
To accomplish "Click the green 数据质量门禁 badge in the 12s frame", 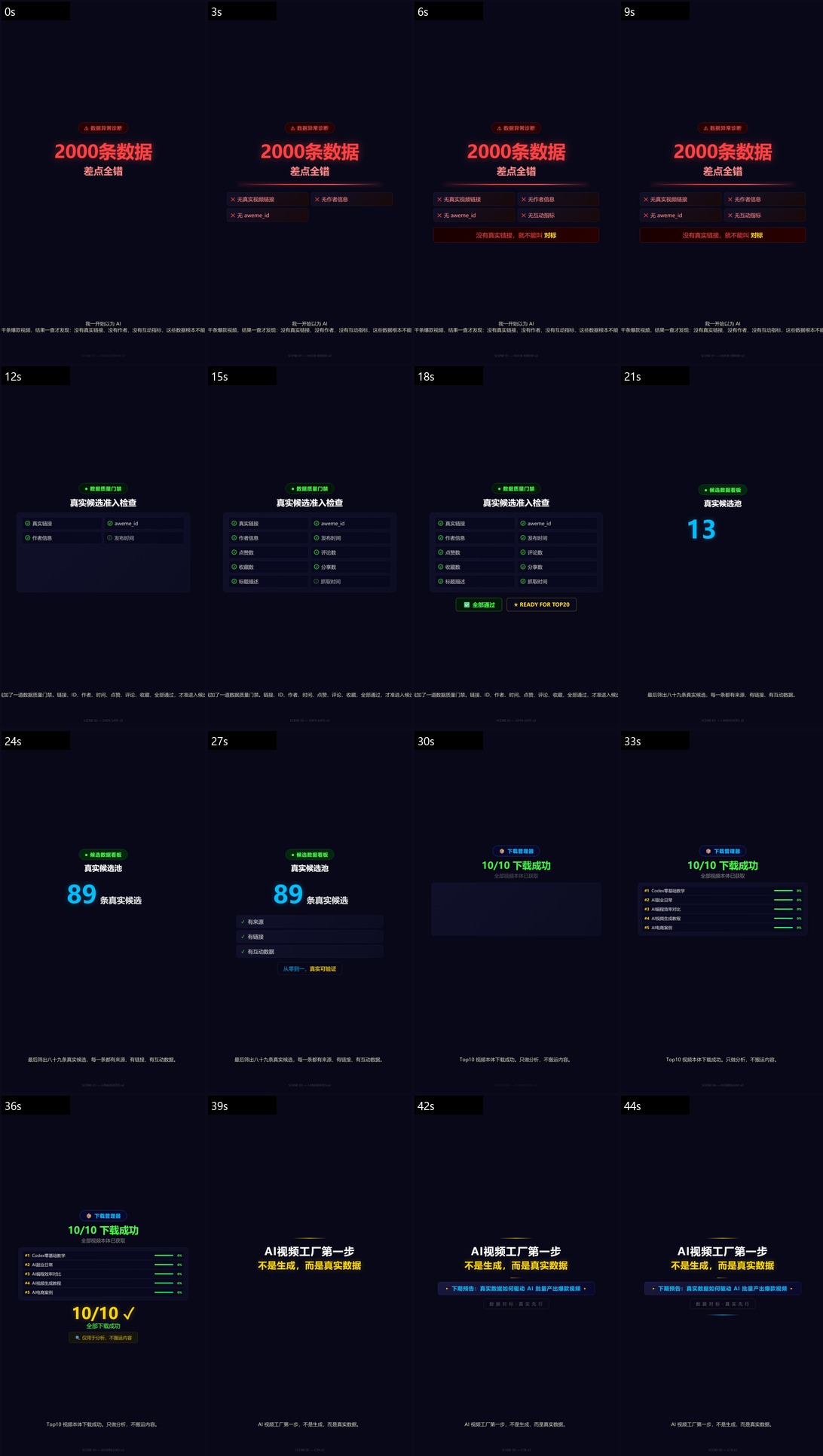I will 103,488.
